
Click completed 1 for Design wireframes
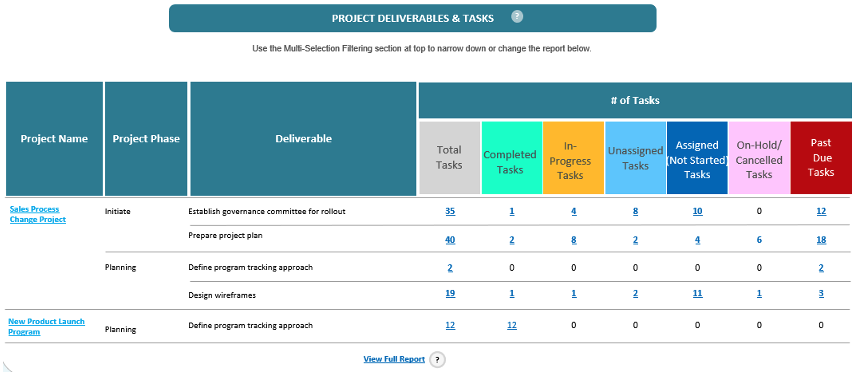click(x=512, y=294)
